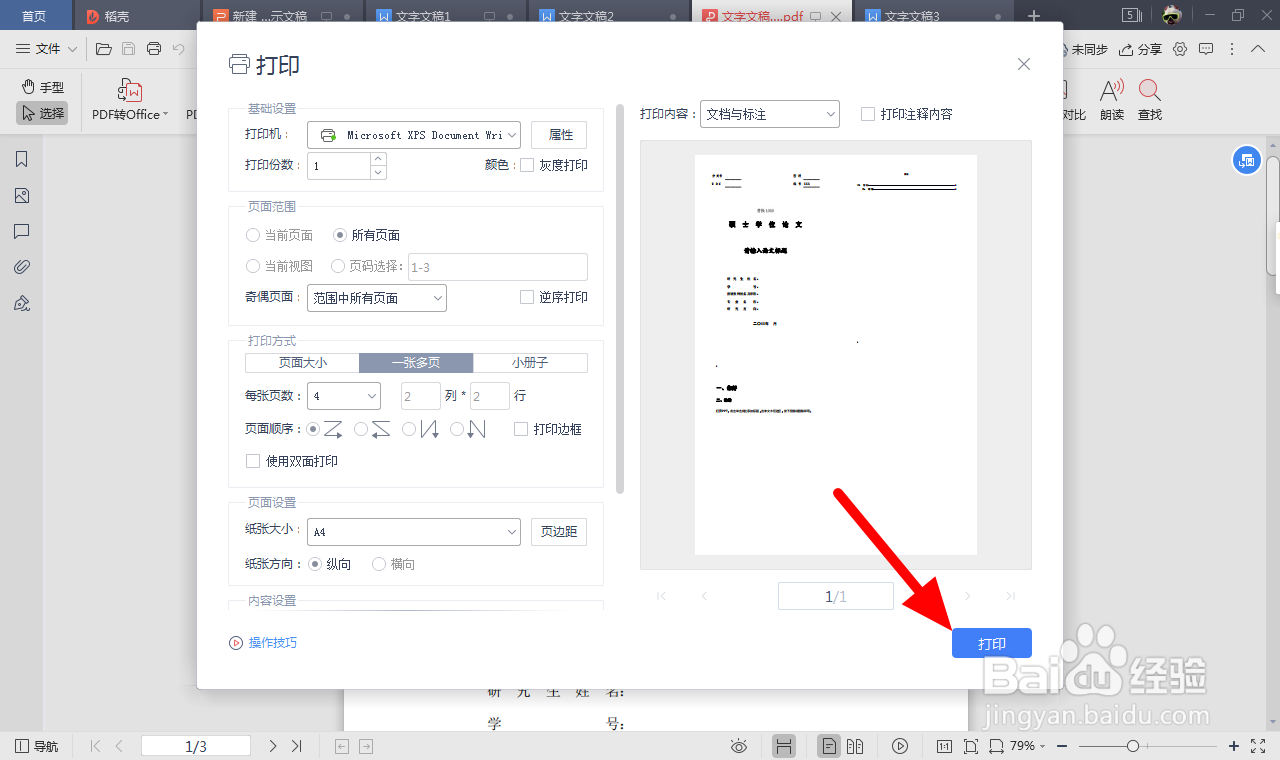Screen dimensions: 1280x760
Task: Open the comments panel in left sidebar
Action: (x=22, y=231)
